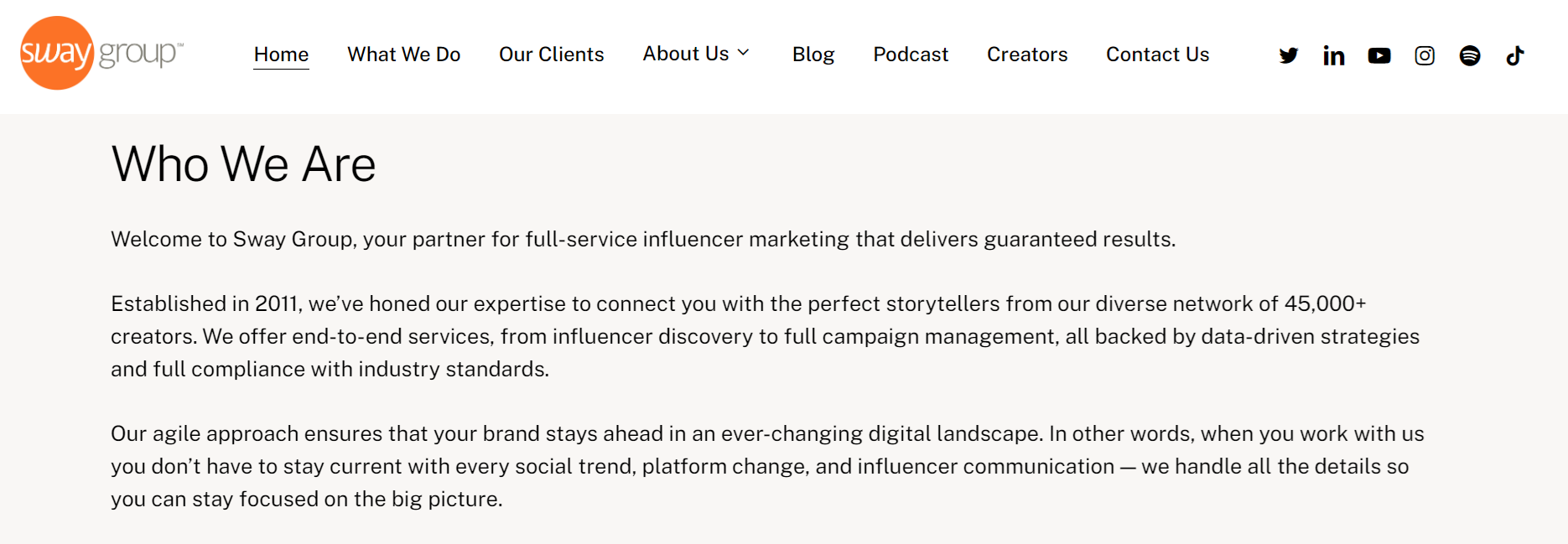Open the About Us link text

coord(684,53)
